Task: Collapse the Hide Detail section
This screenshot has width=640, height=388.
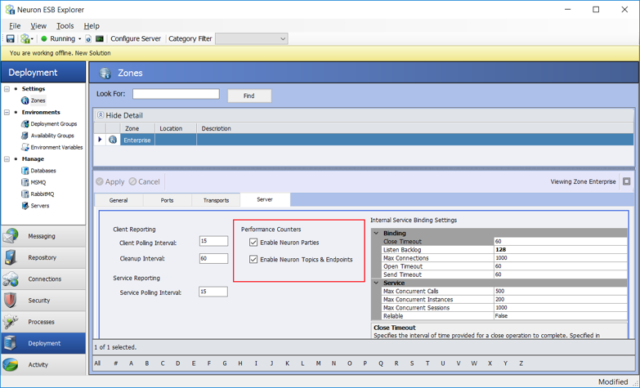Action: coord(100,115)
